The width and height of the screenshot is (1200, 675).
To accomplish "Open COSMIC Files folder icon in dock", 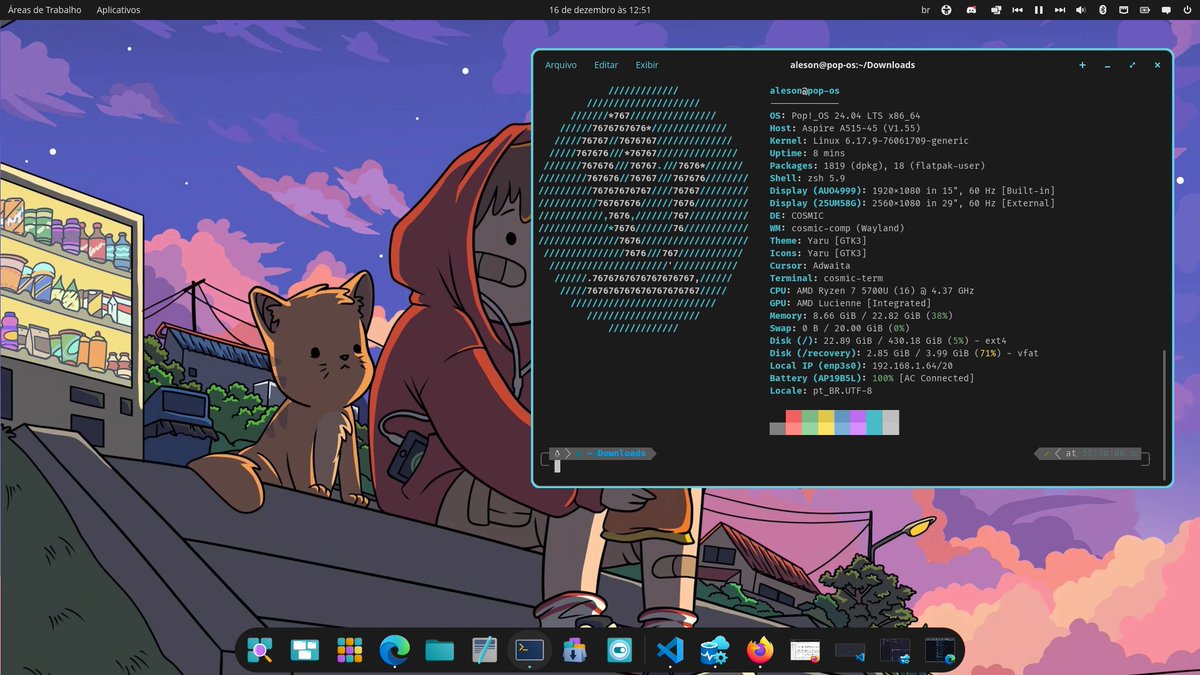I will coord(439,652).
